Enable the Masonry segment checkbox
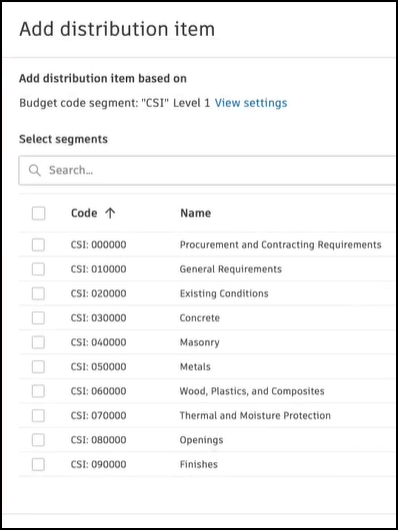 [x=38, y=342]
